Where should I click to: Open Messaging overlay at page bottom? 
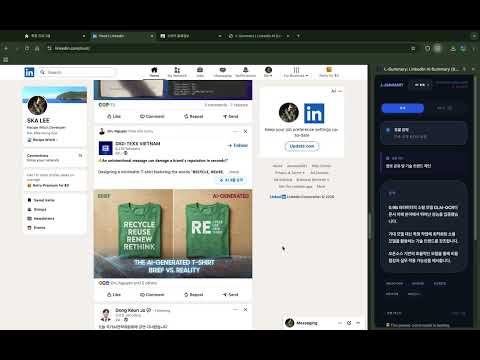[307, 323]
